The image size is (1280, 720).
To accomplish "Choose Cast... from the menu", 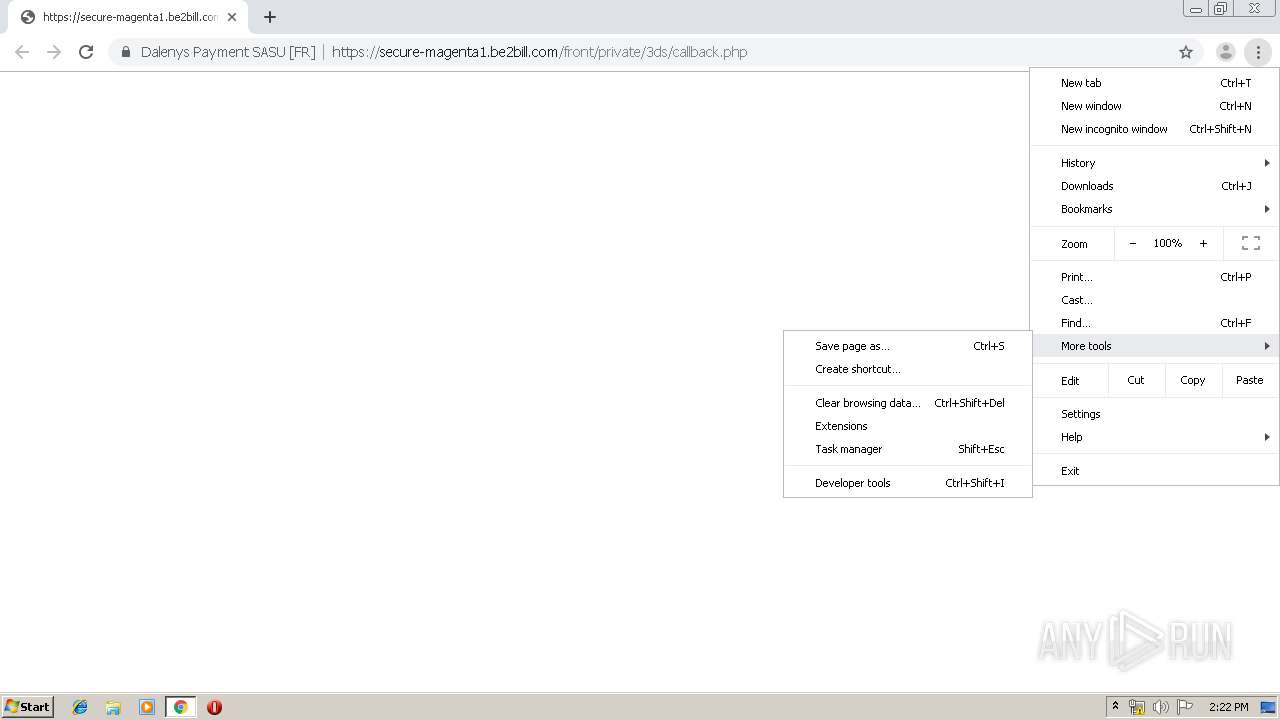I will pos(1155,300).
